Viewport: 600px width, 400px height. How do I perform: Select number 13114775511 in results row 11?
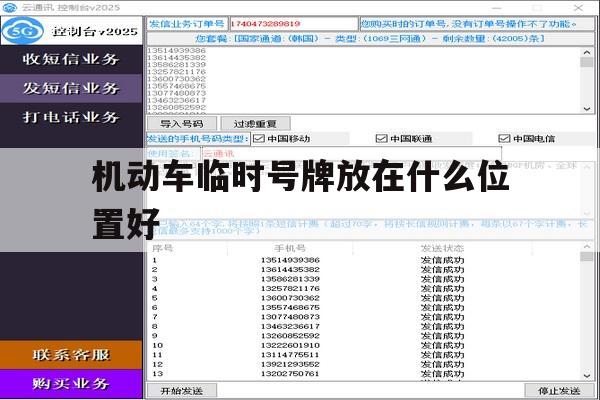tap(290, 355)
